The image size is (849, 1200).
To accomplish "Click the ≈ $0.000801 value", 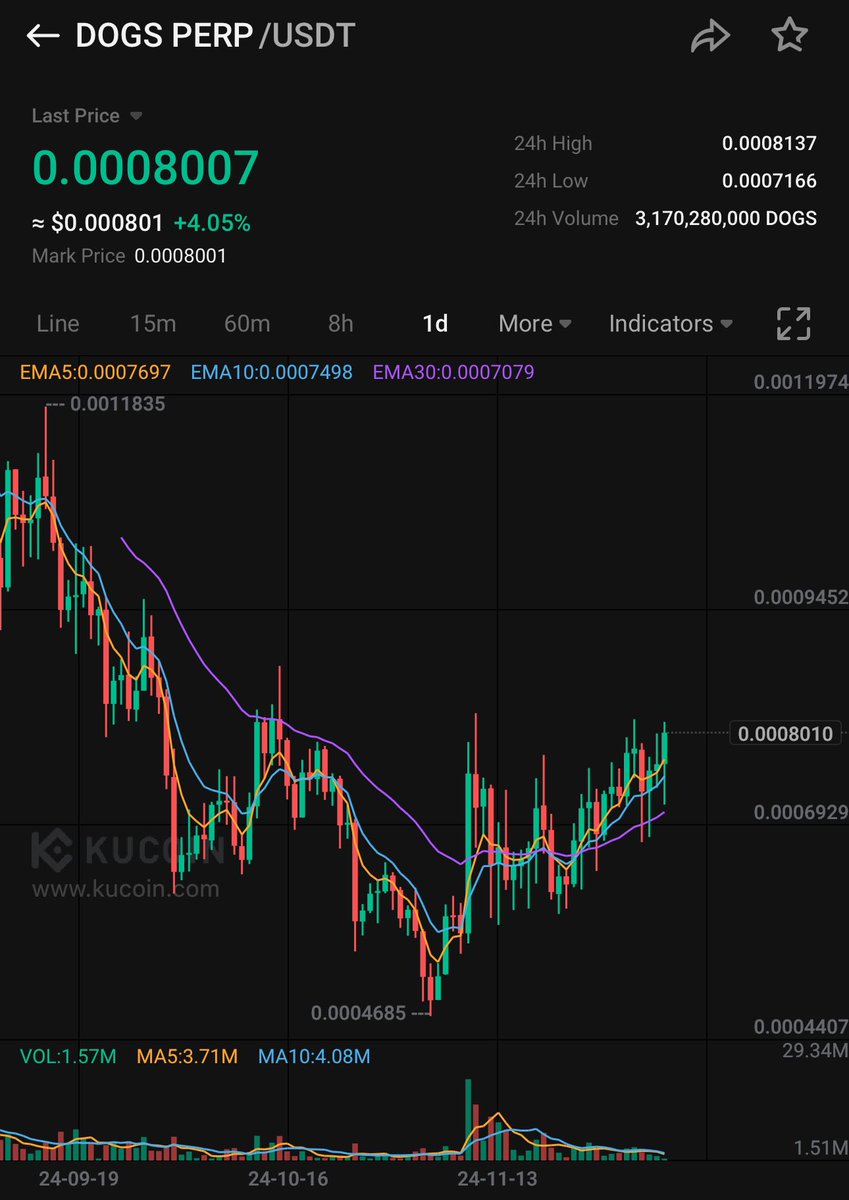I will click(x=98, y=223).
